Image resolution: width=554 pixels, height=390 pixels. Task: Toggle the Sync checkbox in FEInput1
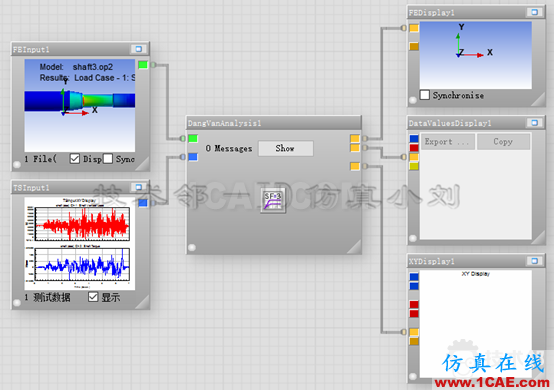coord(108,159)
